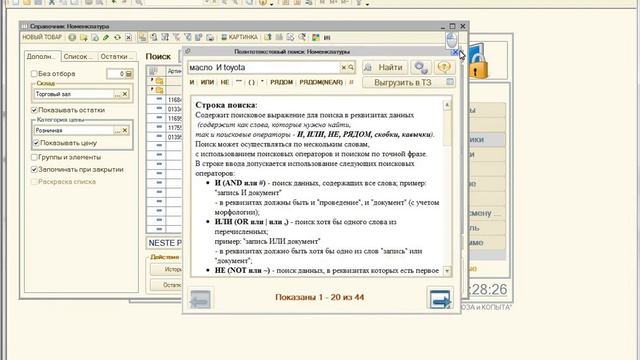Image resolution: width=640 pixels, height=360 pixels.
Task: Click the НОВЫЙ ТОВАР toolbar button
Action: coord(42,37)
